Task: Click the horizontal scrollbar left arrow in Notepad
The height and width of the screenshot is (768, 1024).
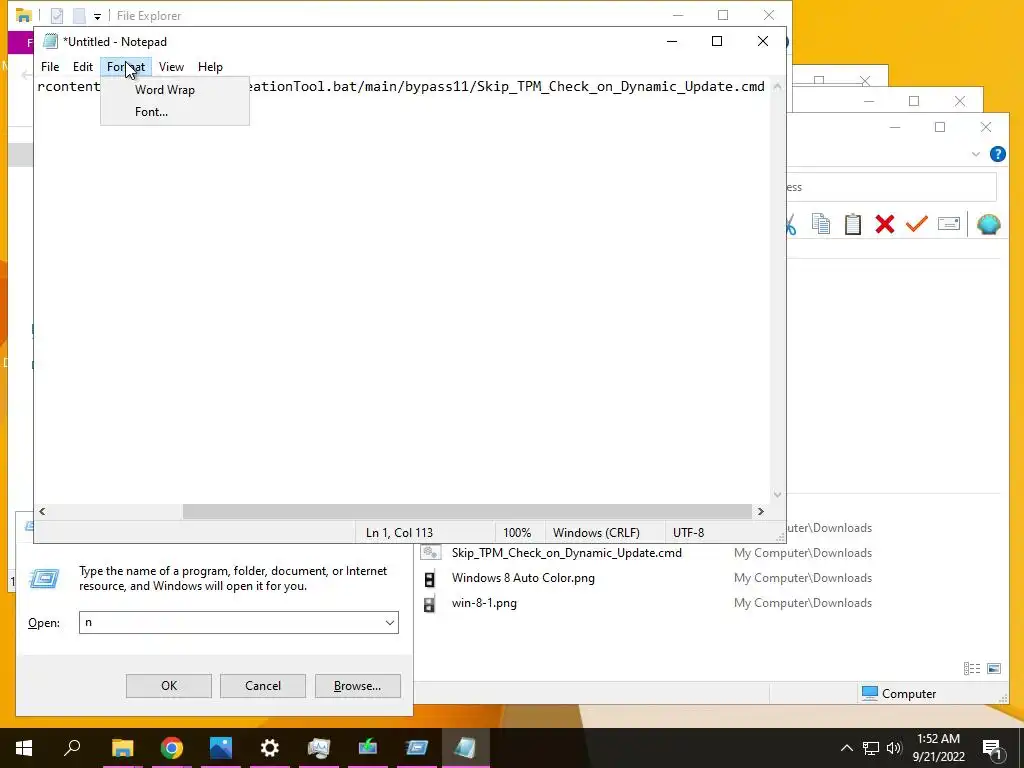Action: click(42, 511)
